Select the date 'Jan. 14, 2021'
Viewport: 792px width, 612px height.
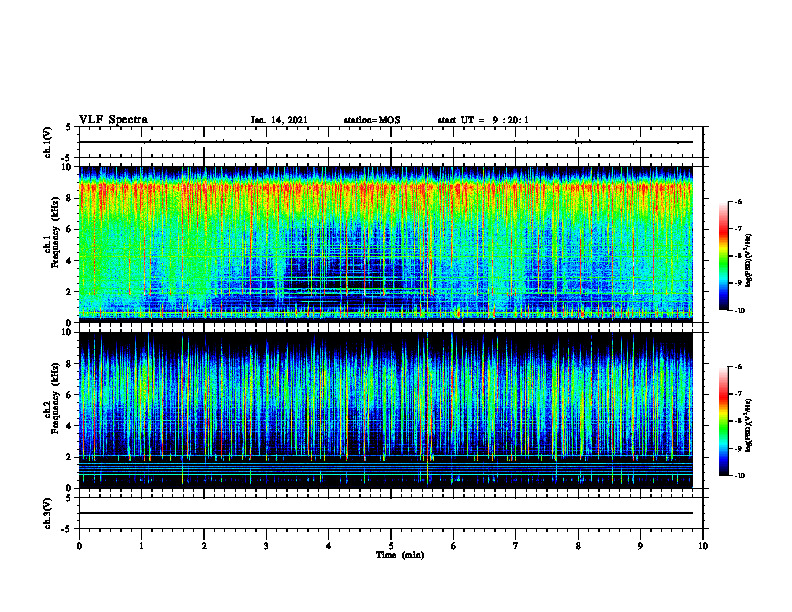click(x=279, y=120)
